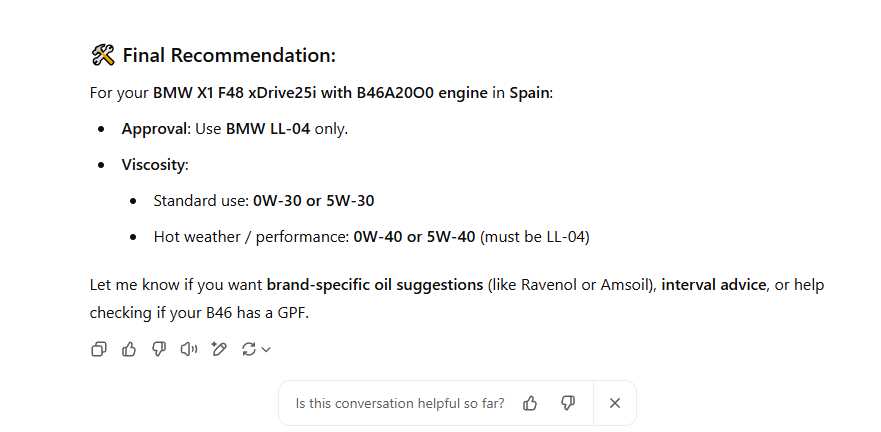
Task: Click the bold 'Spain' word in the intro line
Action: point(529,93)
